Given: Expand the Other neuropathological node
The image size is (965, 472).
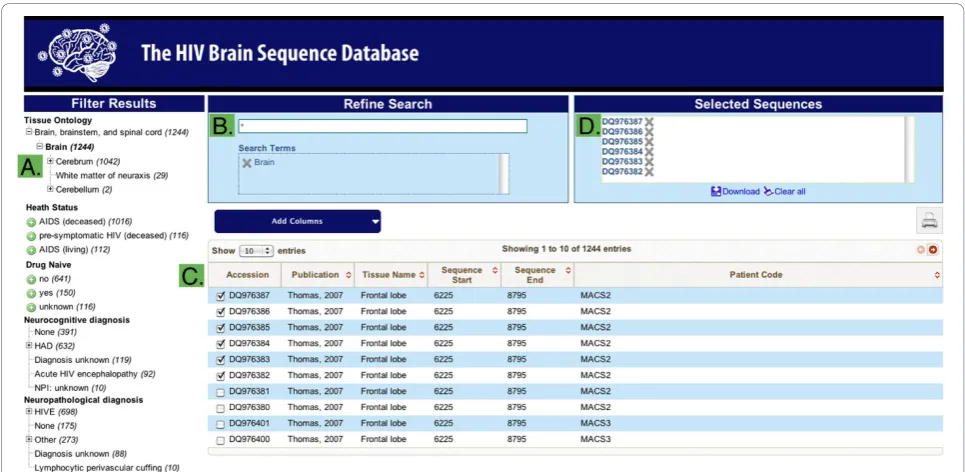Looking at the screenshot, I should tap(29, 439).
